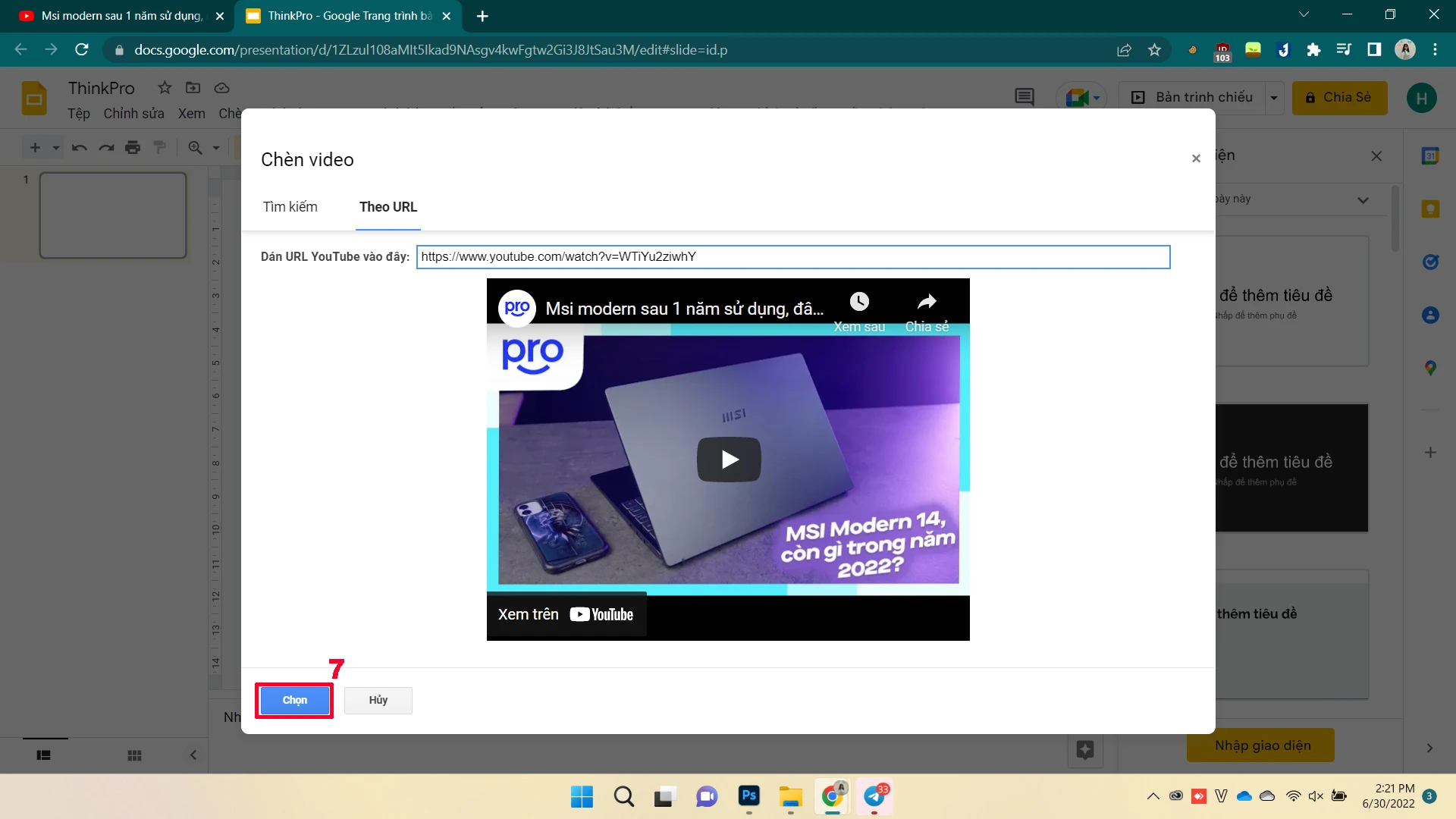The width and height of the screenshot is (1456, 819).
Task: Click the undo icon
Action: click(x=79, y=147)
